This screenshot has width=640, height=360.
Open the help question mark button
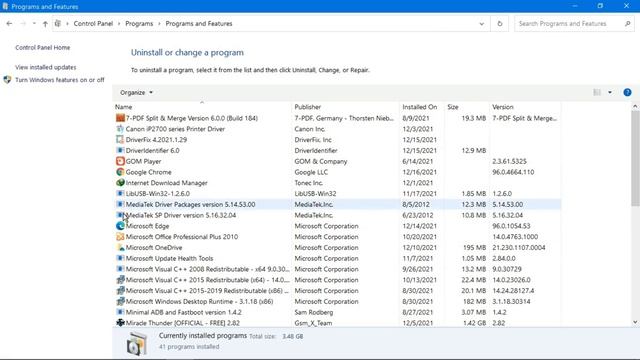(x=627, y=92)
